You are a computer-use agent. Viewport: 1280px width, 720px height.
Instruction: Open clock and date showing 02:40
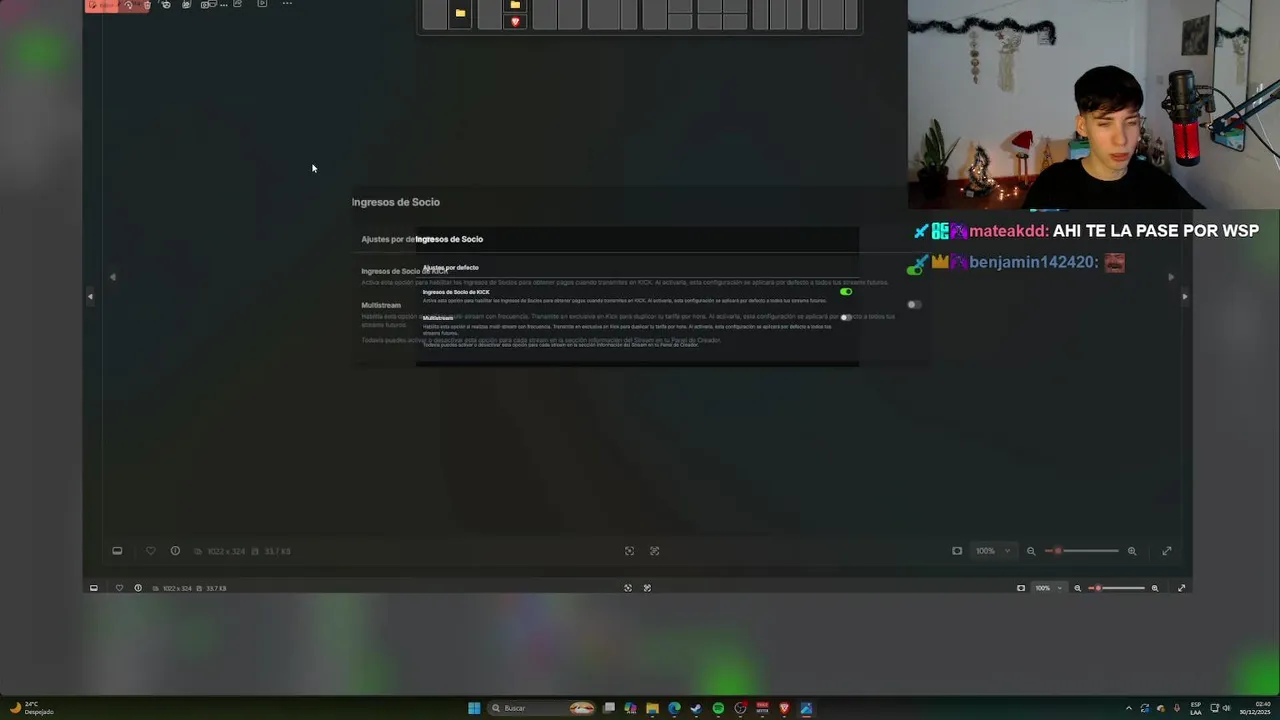[x=1255, y=708]
